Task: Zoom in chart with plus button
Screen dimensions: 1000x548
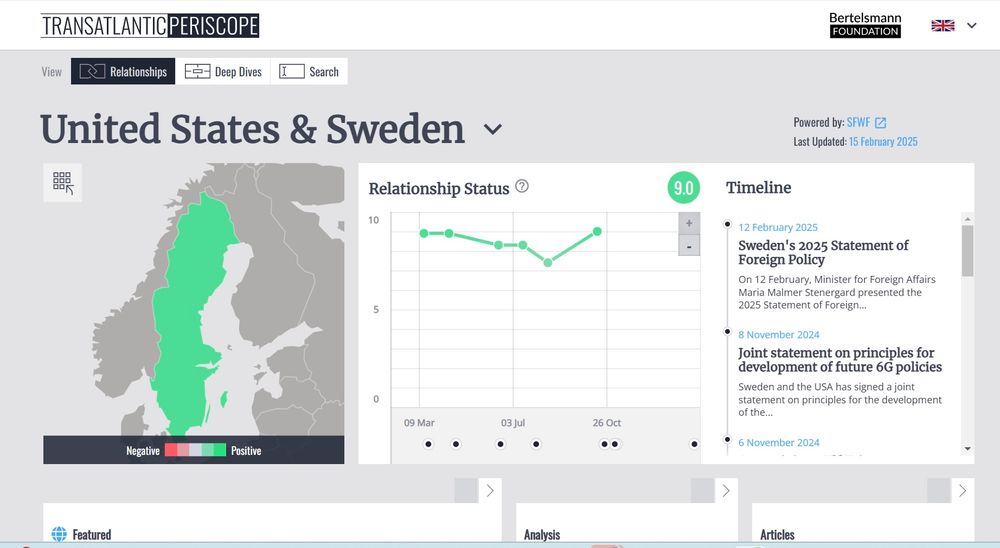Action: click(689, 223)
